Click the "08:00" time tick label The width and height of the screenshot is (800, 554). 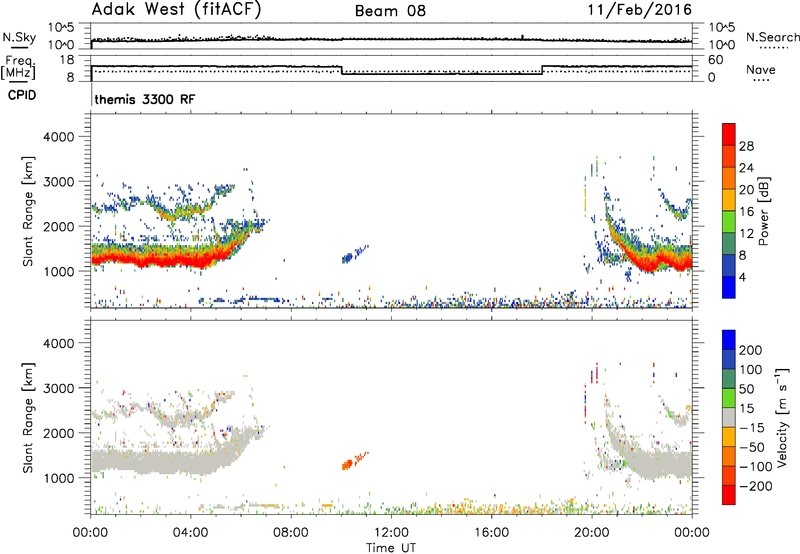tap(291, 533)
